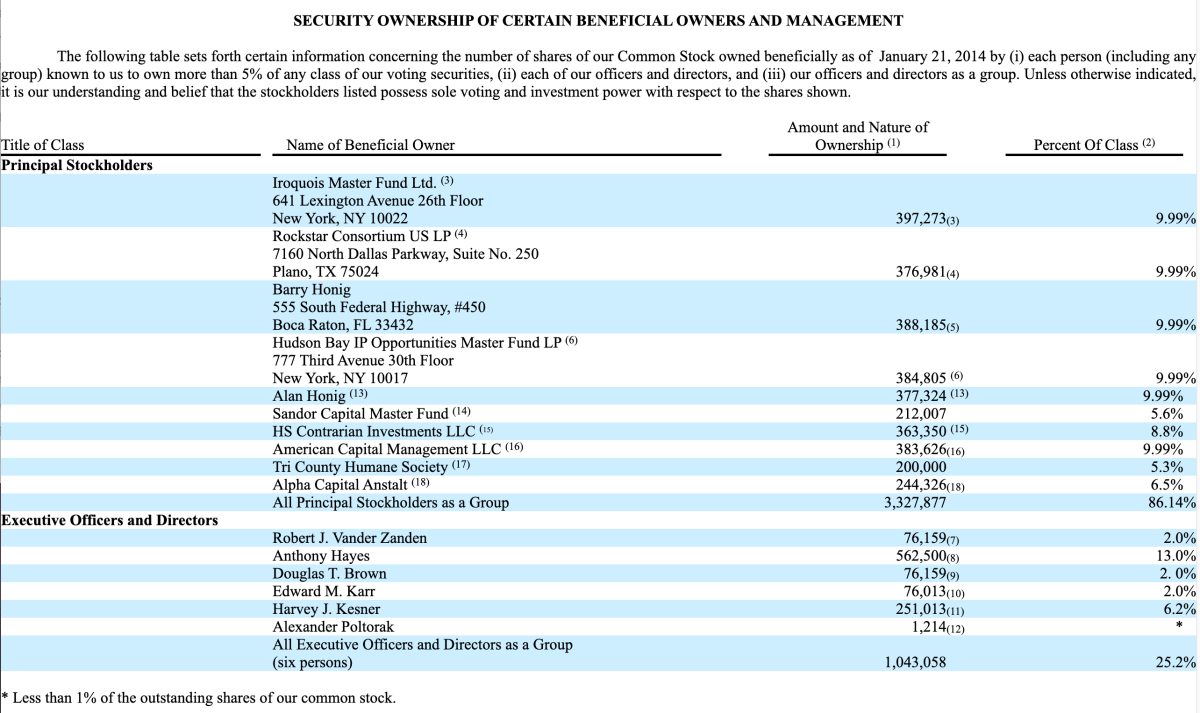Click 'Barry Honig' name
The height and width of the screenshot is (713, 1200).
point(312,290)
